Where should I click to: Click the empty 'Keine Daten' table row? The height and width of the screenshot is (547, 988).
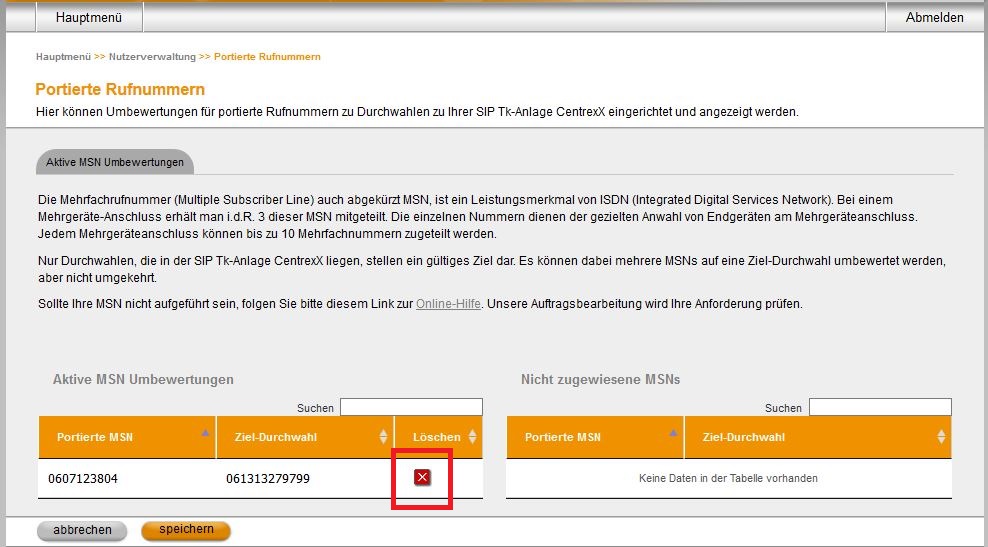(728, 478)
